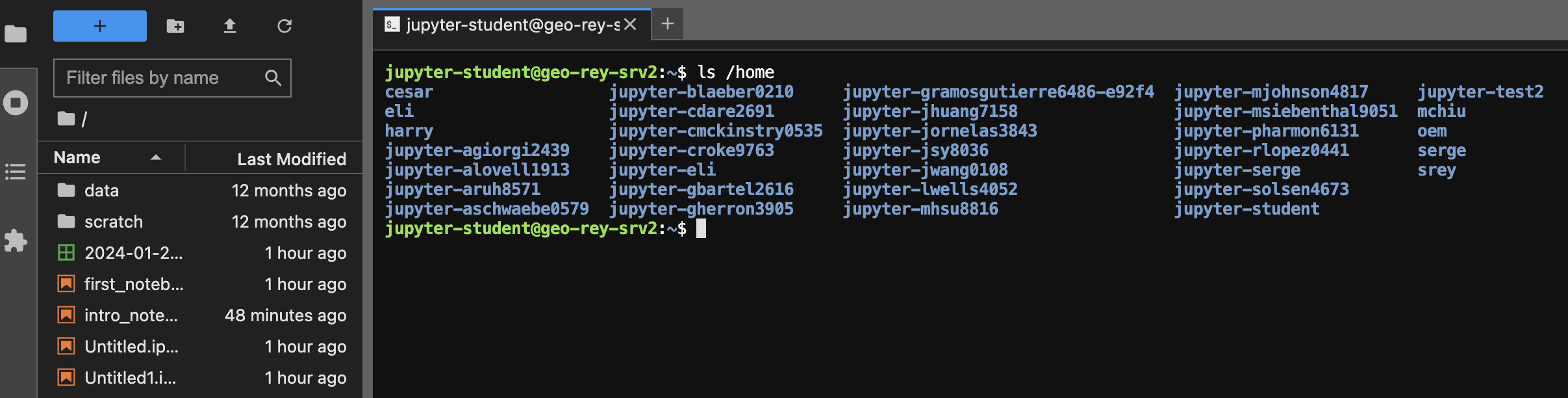This screenshot has height=398, width=1568.
Task: Show the Table of Contents panel
Action: pyautogui.click(x=16, y=172)
